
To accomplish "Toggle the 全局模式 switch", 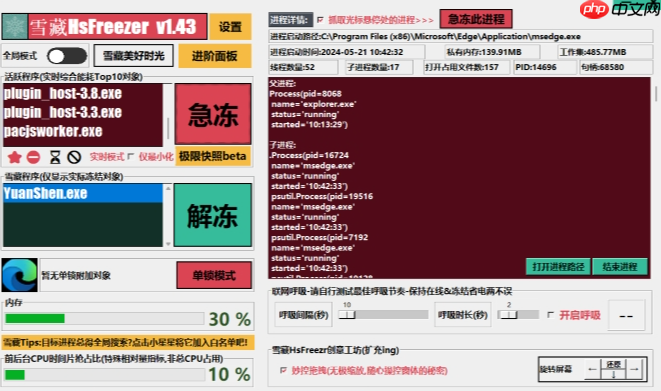I will tap(67, 56).
